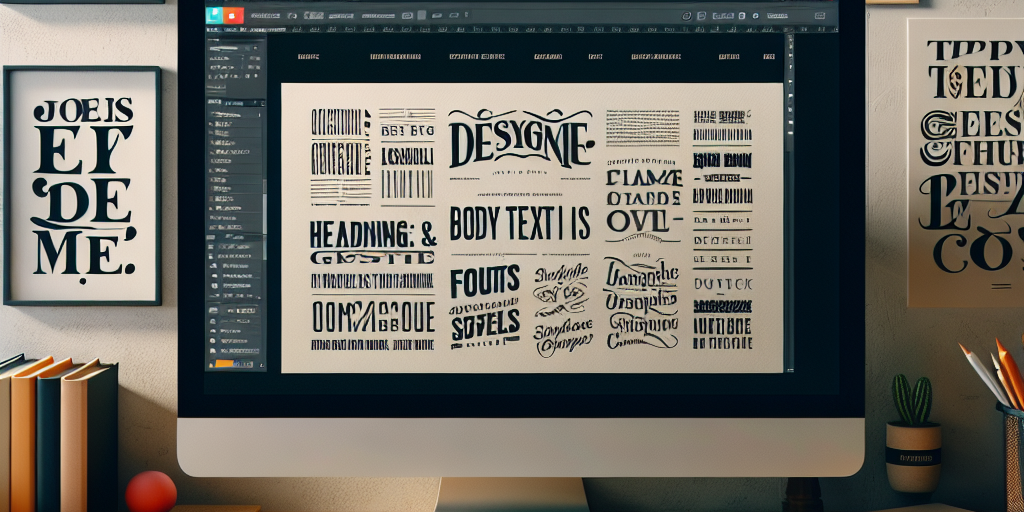Select the 'BODY TEXT IS' sample
This screenshot has height=512, width=1024.
pos(519,222)
